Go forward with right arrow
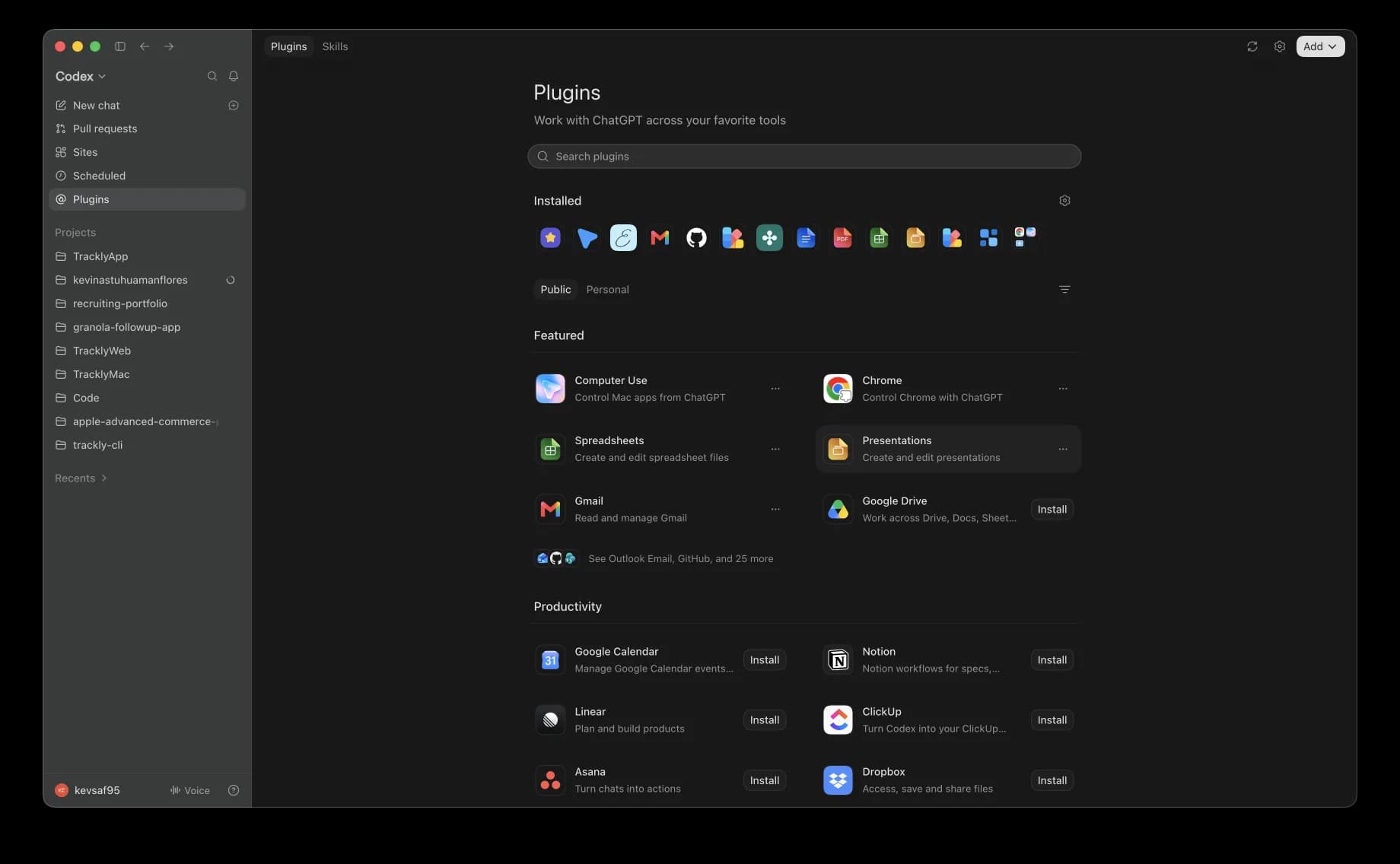 click(169, 46)
